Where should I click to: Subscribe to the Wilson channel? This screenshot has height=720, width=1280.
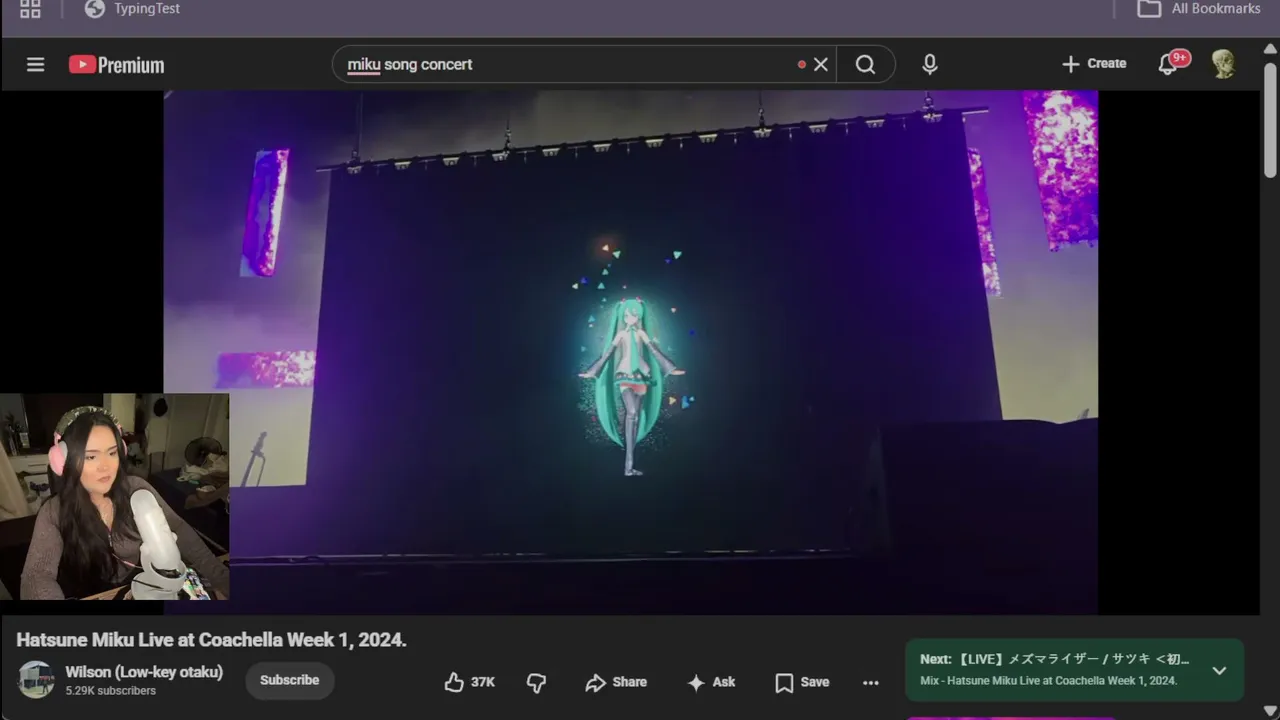[290, 680]
